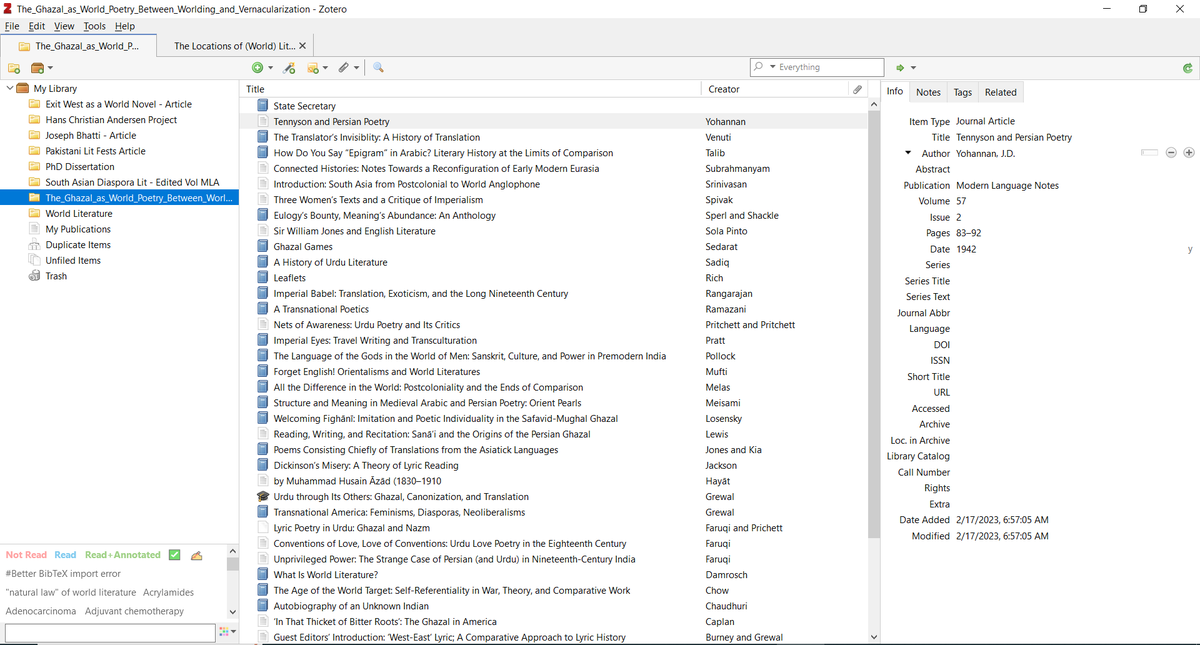Add another creator with plus icon
The image size is (1200, 645).
coord(1188,153)
